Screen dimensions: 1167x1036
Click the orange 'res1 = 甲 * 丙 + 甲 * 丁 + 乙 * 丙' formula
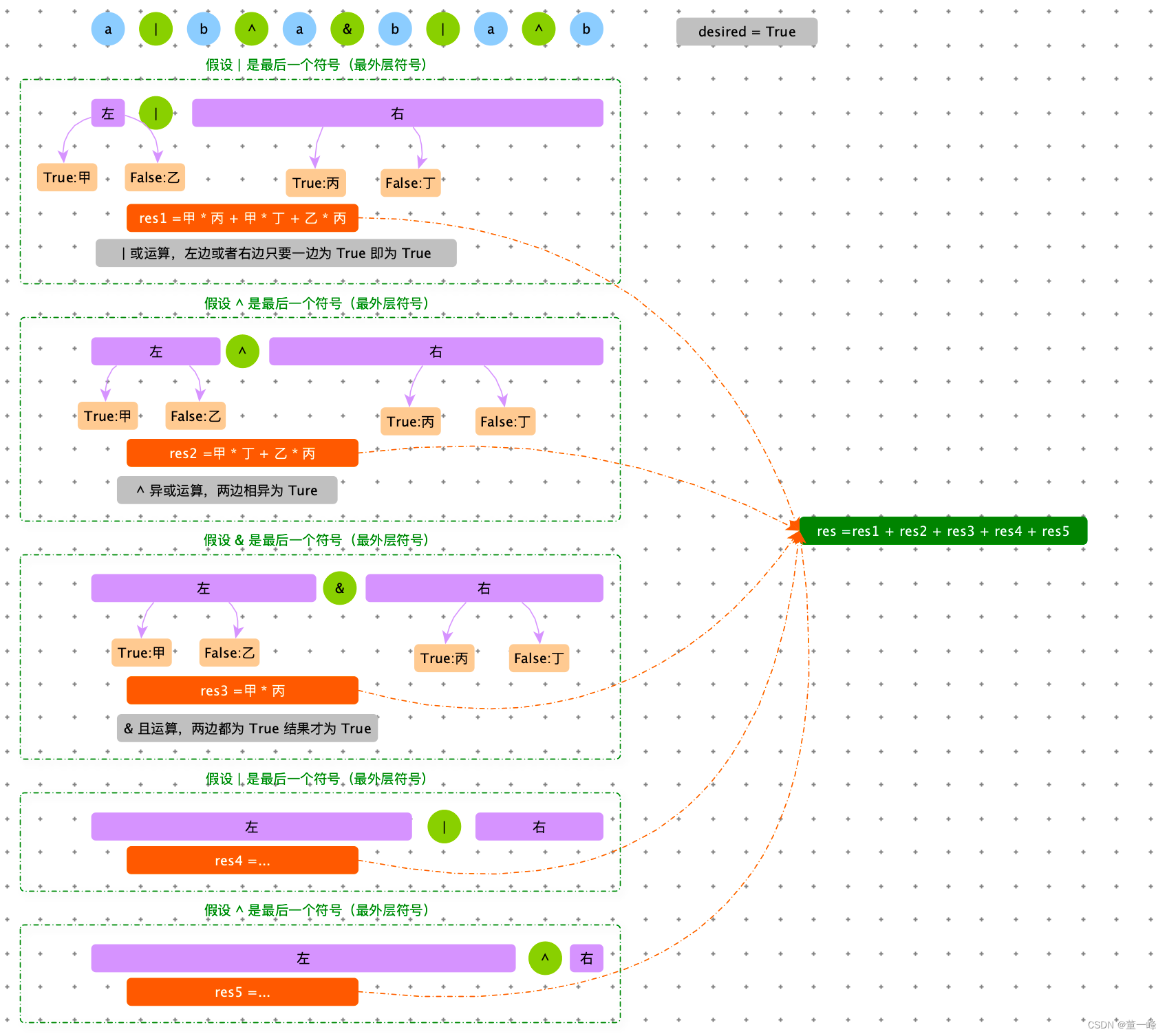click(242, 218)
